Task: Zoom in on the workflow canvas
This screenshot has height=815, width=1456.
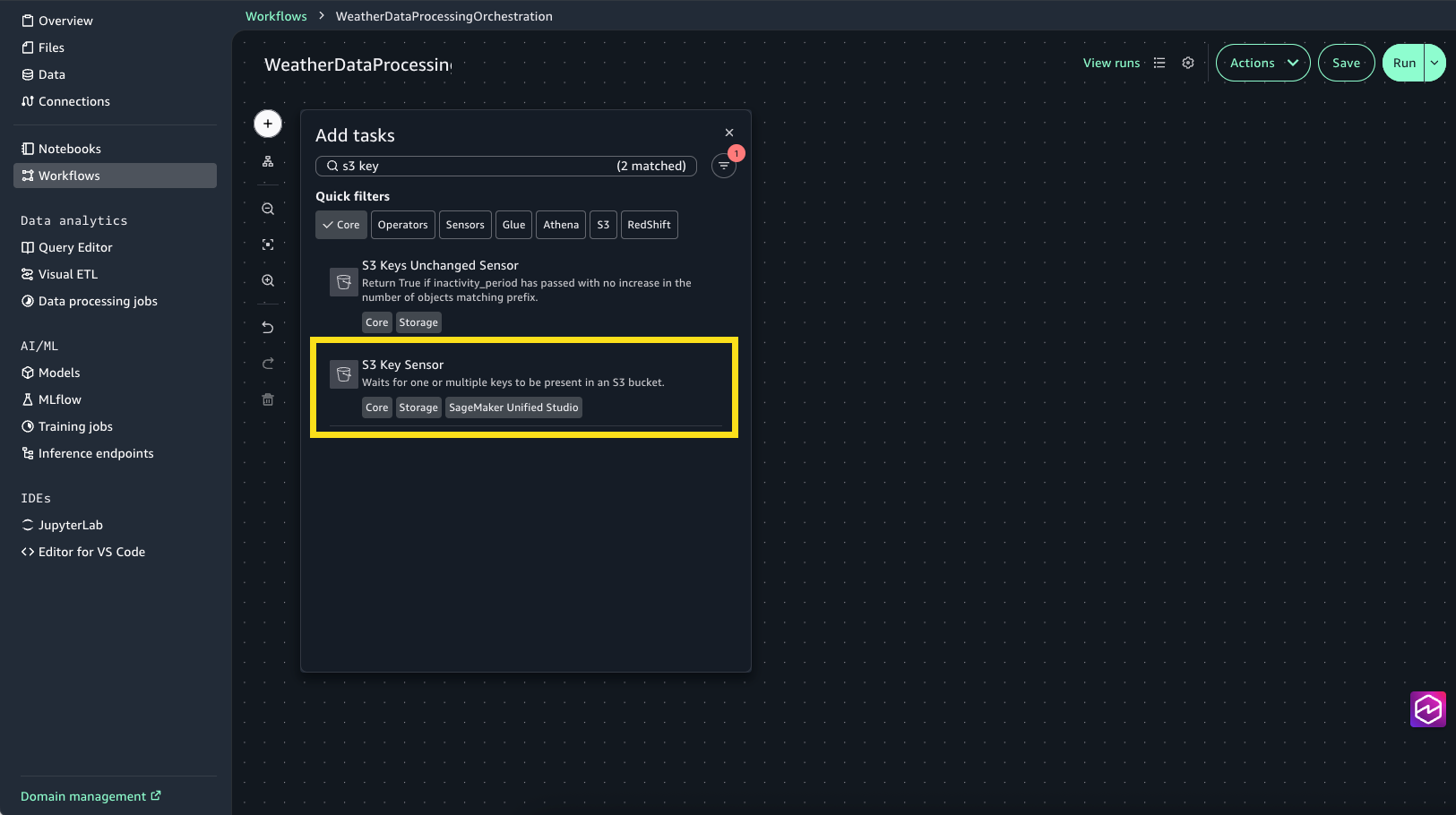Action: 268,280
